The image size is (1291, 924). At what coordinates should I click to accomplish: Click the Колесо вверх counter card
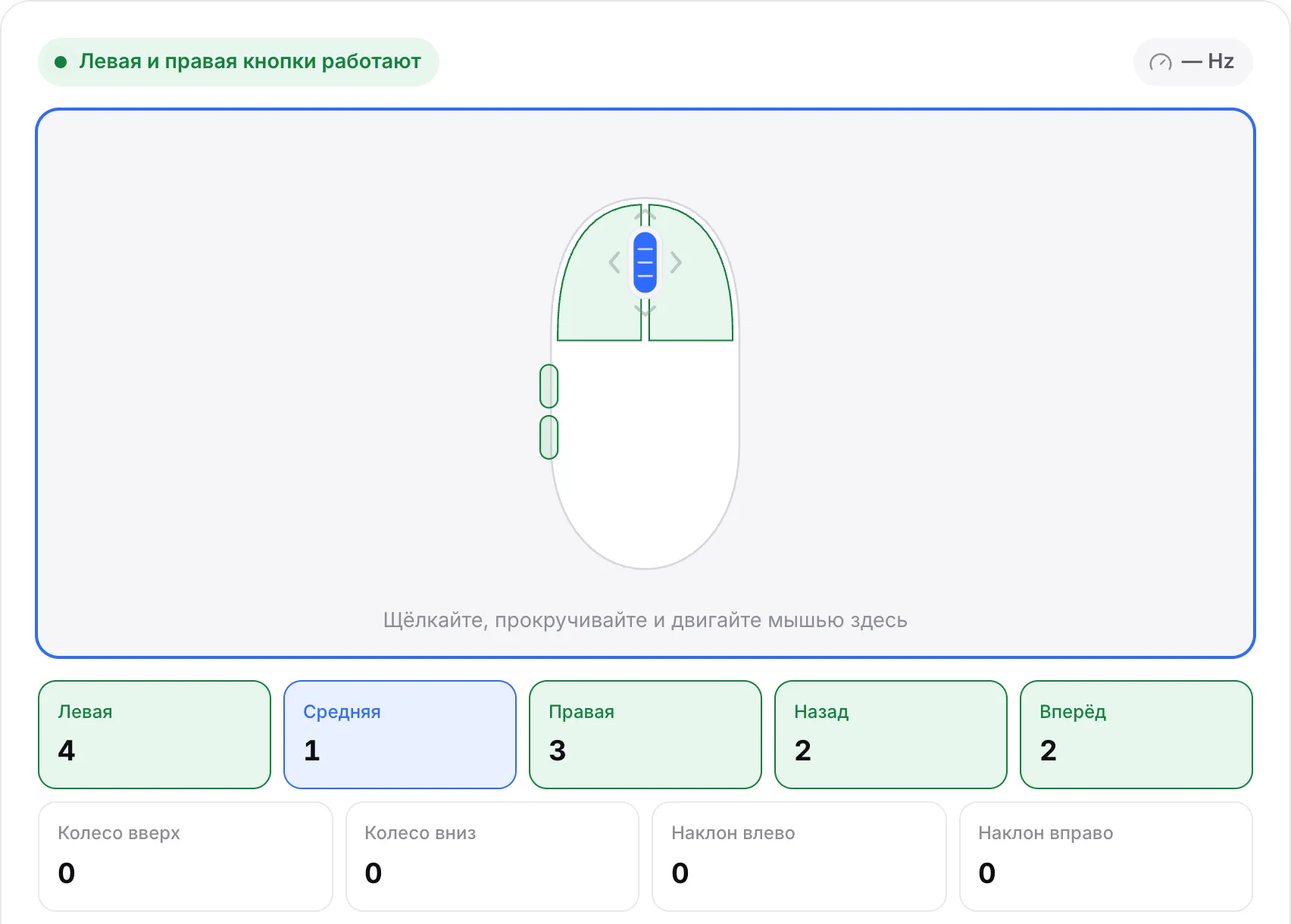[186, 857]
